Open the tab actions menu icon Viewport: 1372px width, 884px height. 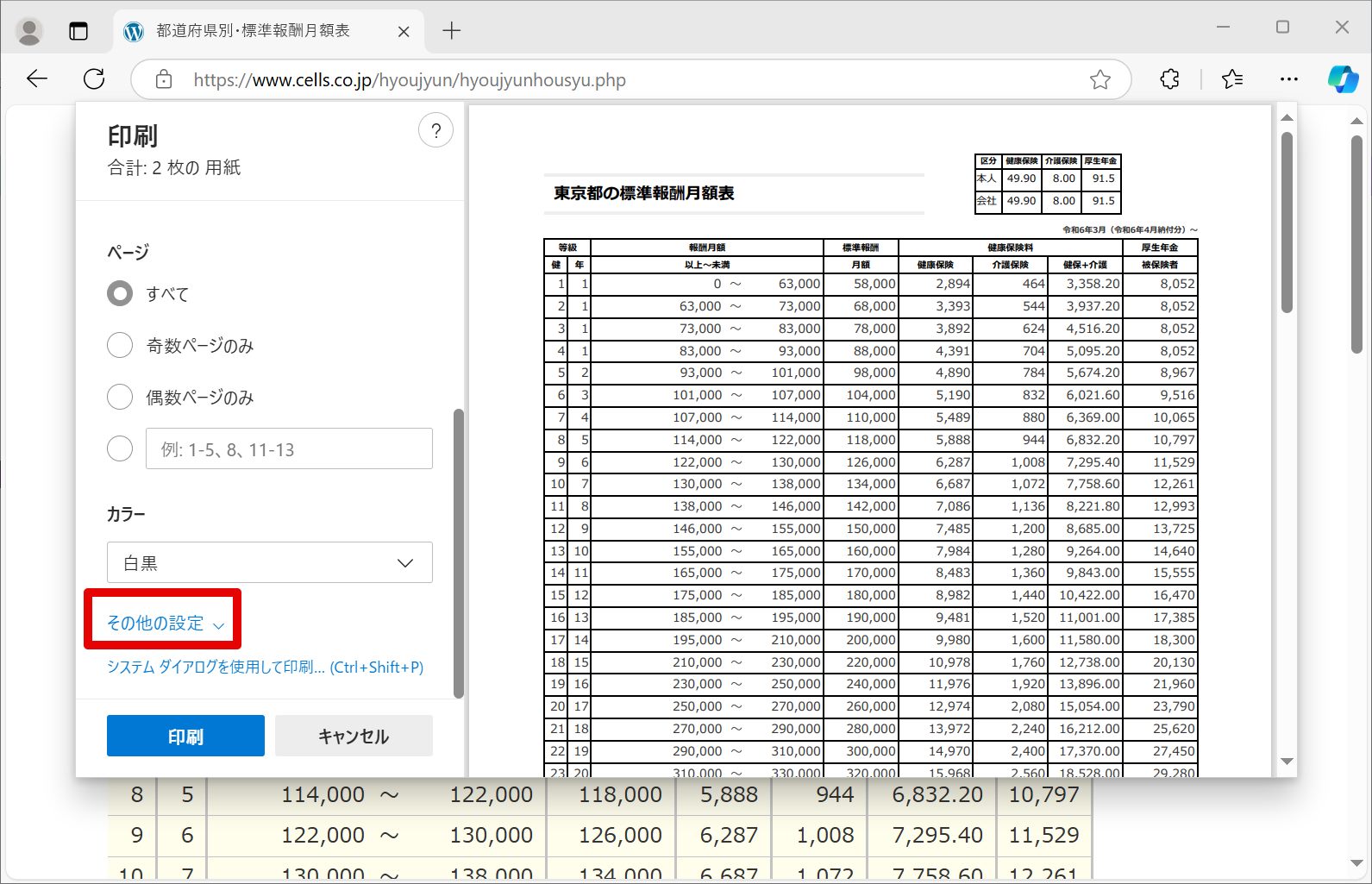coord(78,31)
